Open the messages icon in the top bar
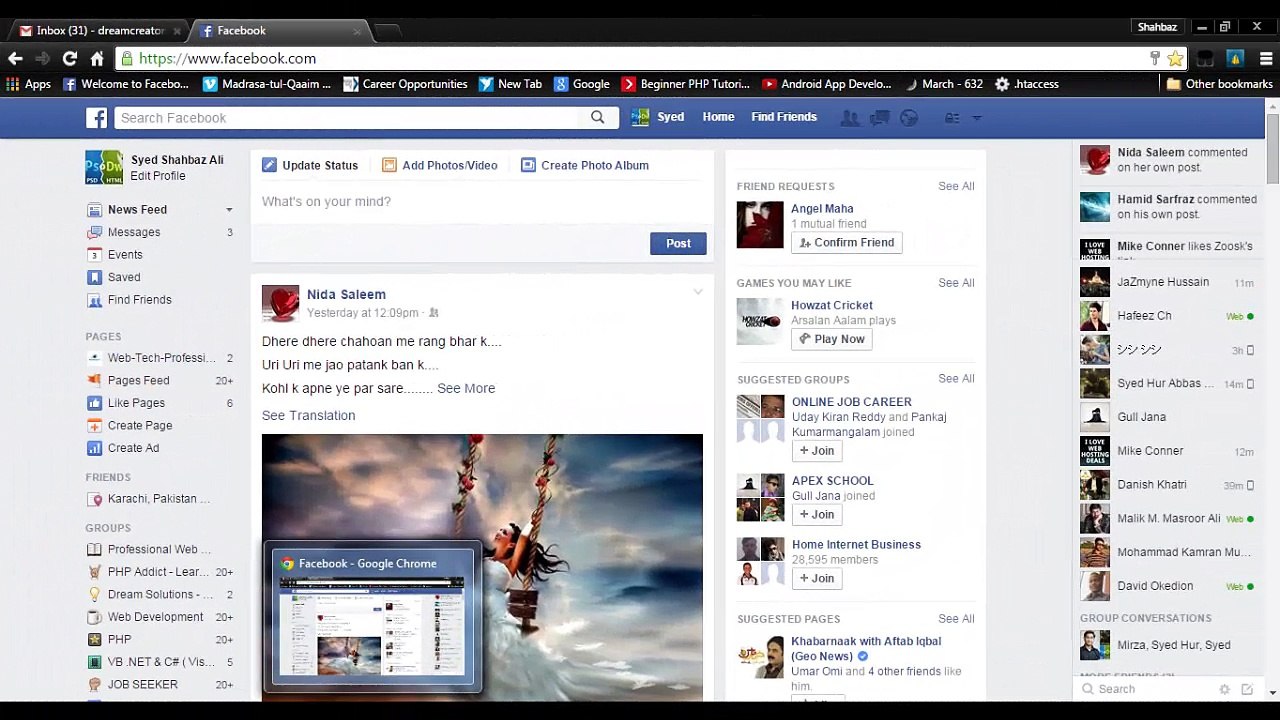 click(880, 118)
